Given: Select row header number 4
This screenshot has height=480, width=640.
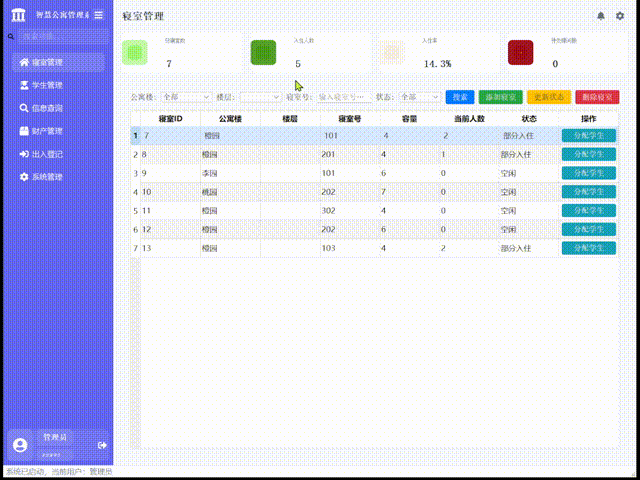Looking at the screenshot, I should coord(136,192).
